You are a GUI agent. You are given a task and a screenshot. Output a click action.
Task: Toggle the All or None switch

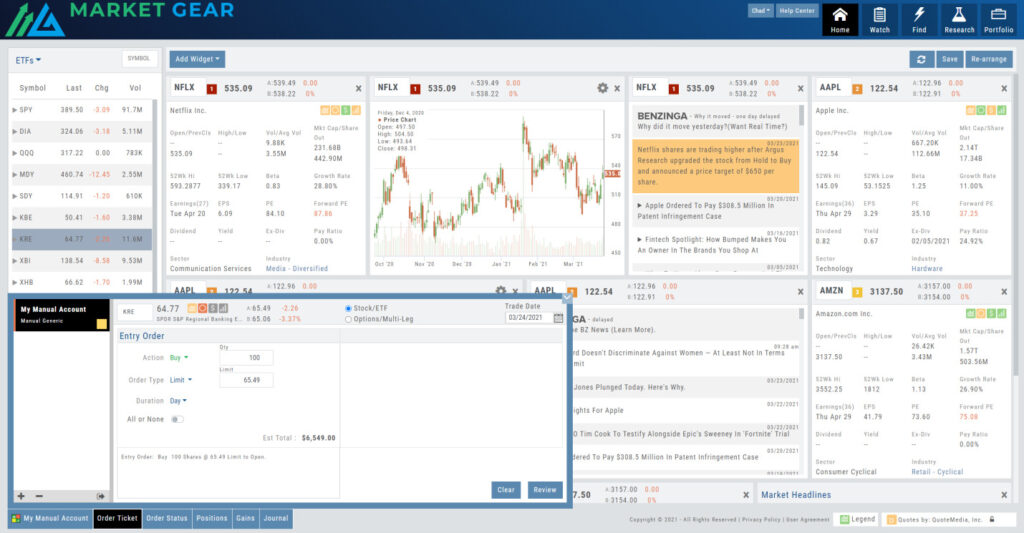[x=177, y=419]
